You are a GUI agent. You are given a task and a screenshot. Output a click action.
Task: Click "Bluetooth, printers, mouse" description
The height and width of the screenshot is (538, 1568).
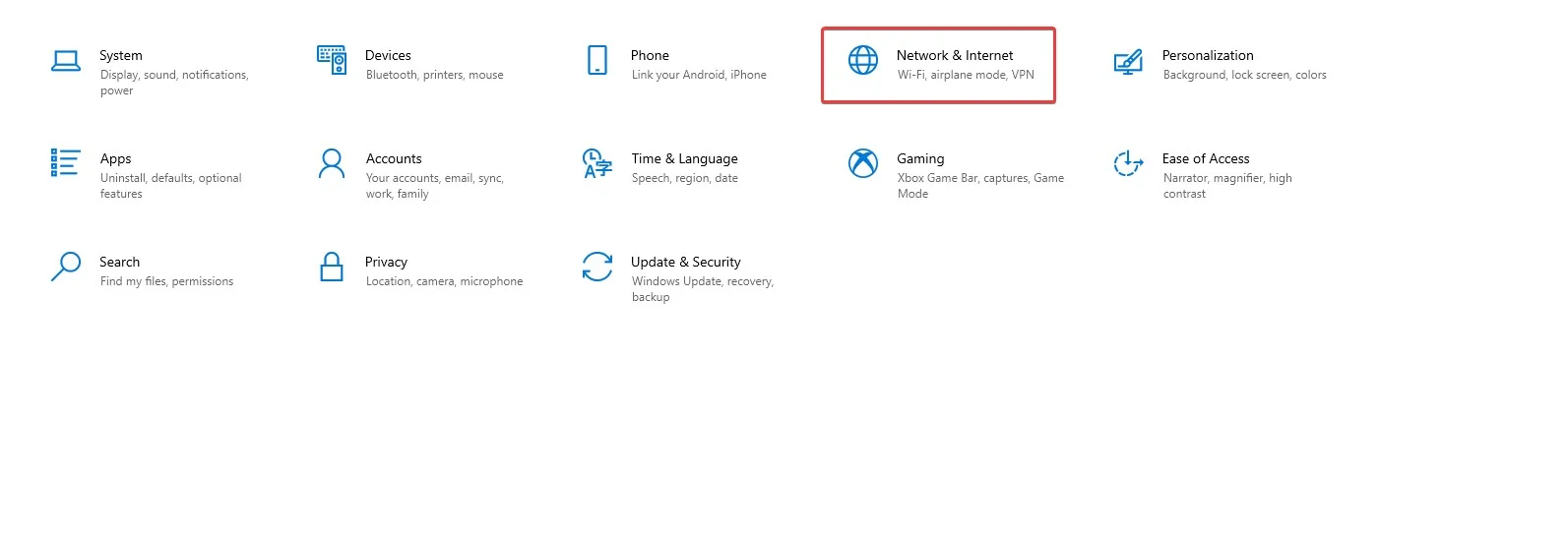pos(434,75)
